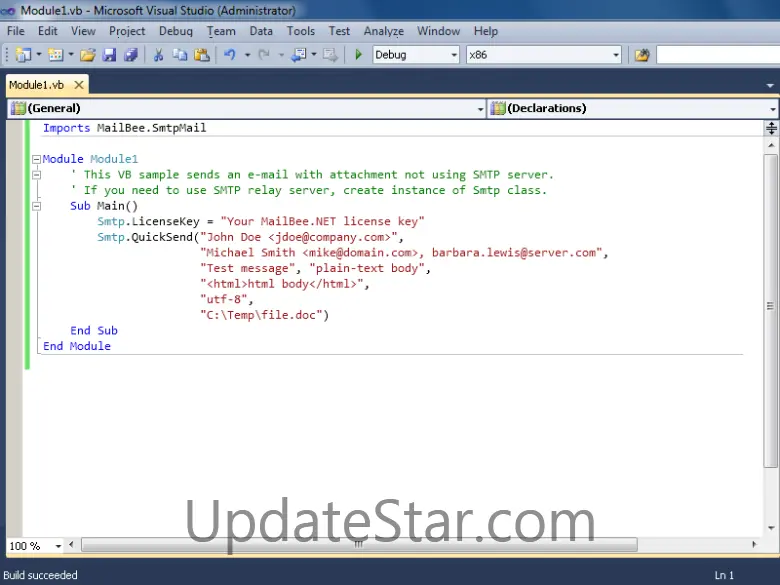This screenshot has height=585, width=780.
Task: Open the Debug menu
Action: pyautogui.click(x=176, y=31)
